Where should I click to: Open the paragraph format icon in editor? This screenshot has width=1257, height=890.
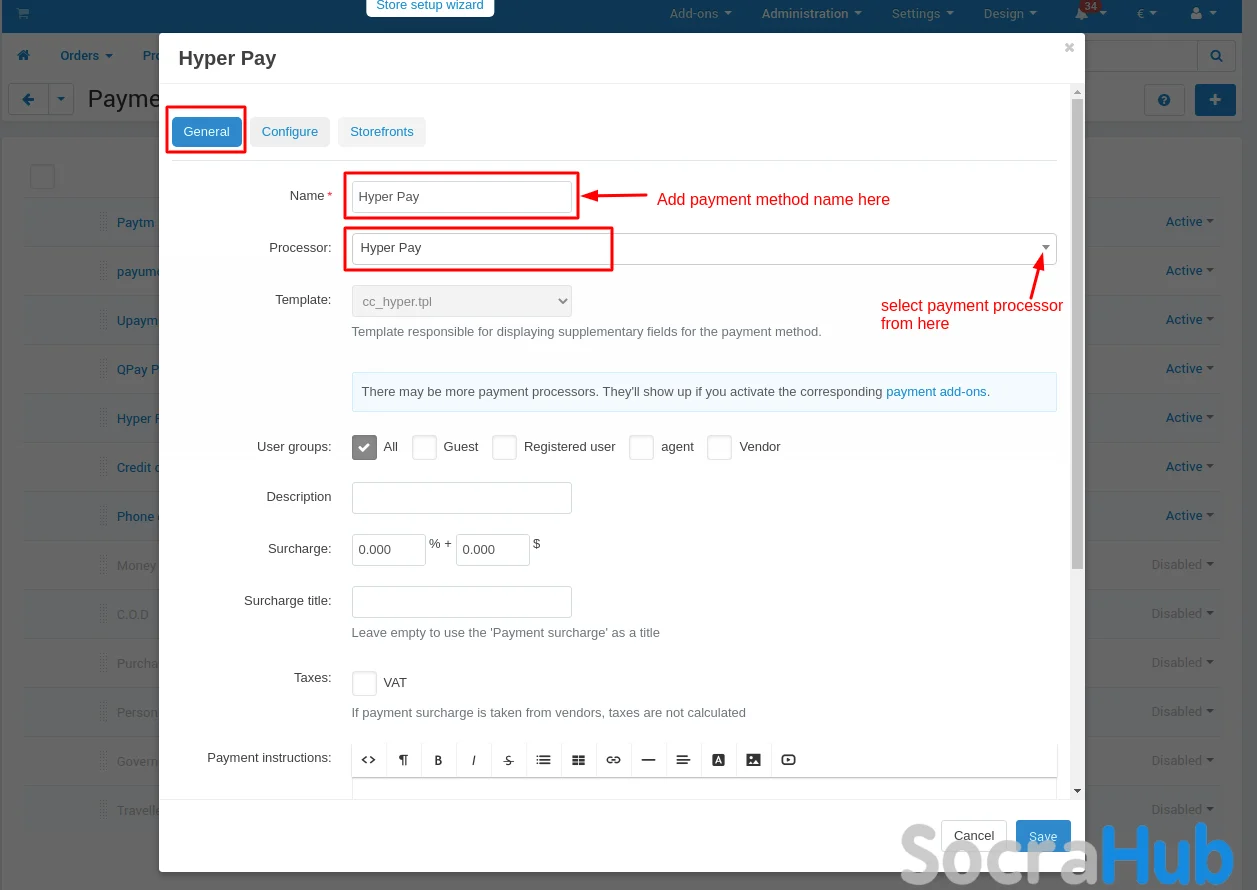point(403,760)
